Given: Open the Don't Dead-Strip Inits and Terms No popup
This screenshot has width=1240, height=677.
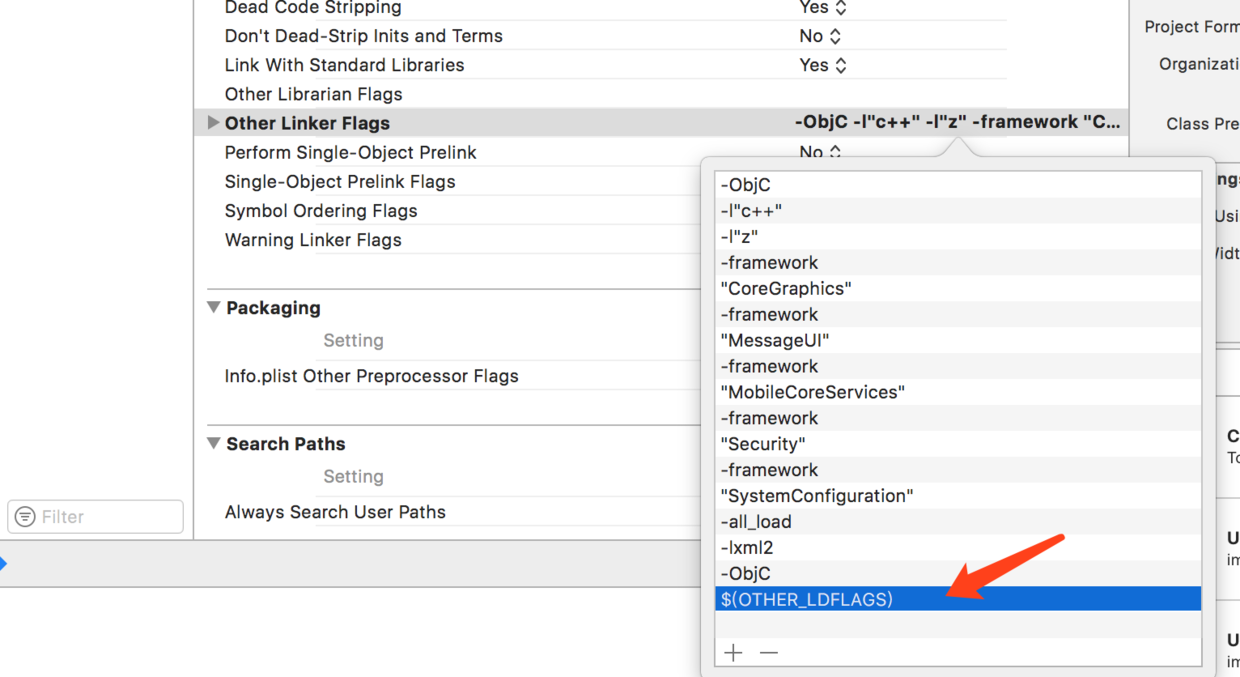Looking at the screenshot, I should (x=820, y=36).
